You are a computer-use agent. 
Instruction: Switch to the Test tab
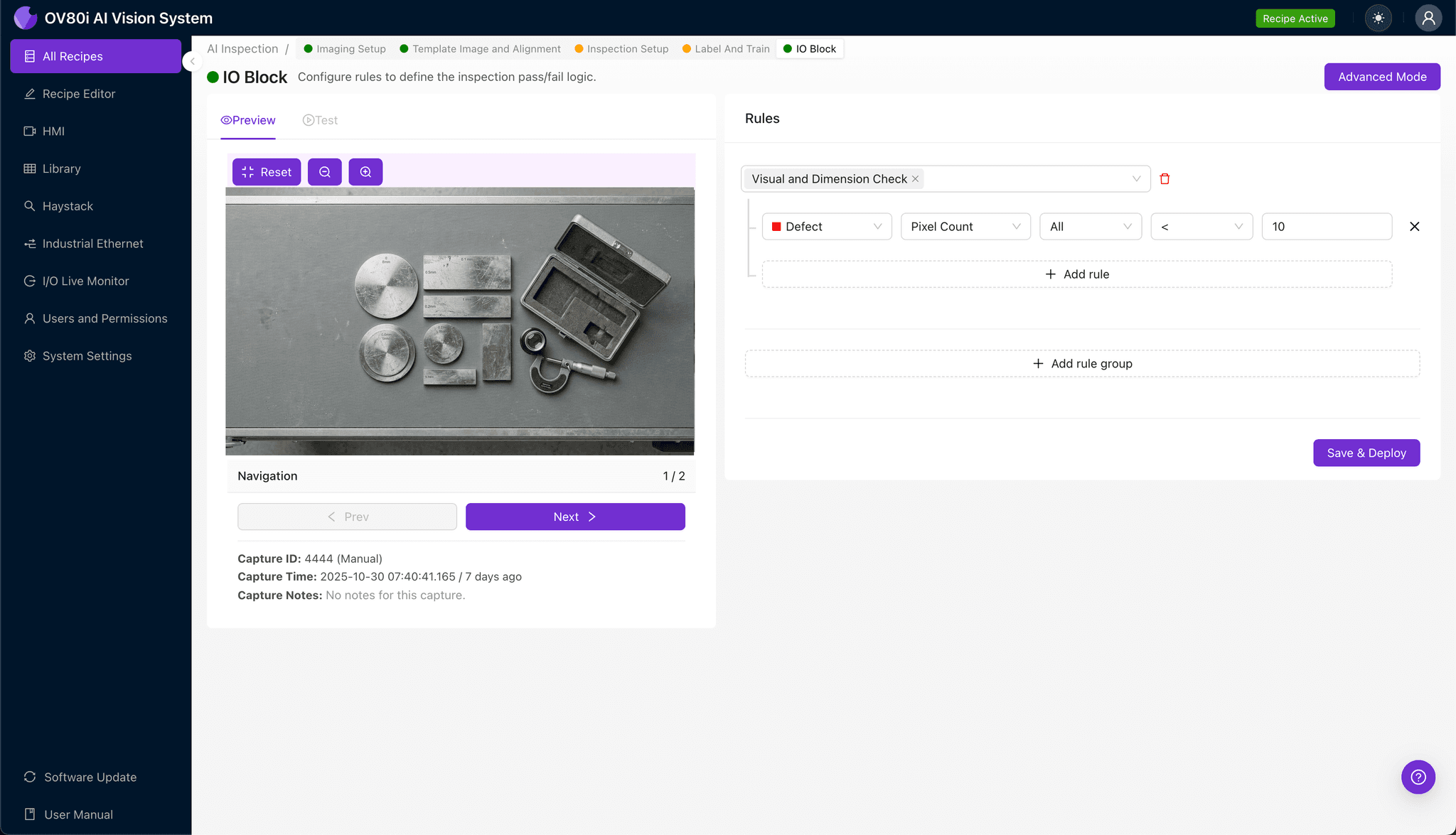(x=320, y=120)
